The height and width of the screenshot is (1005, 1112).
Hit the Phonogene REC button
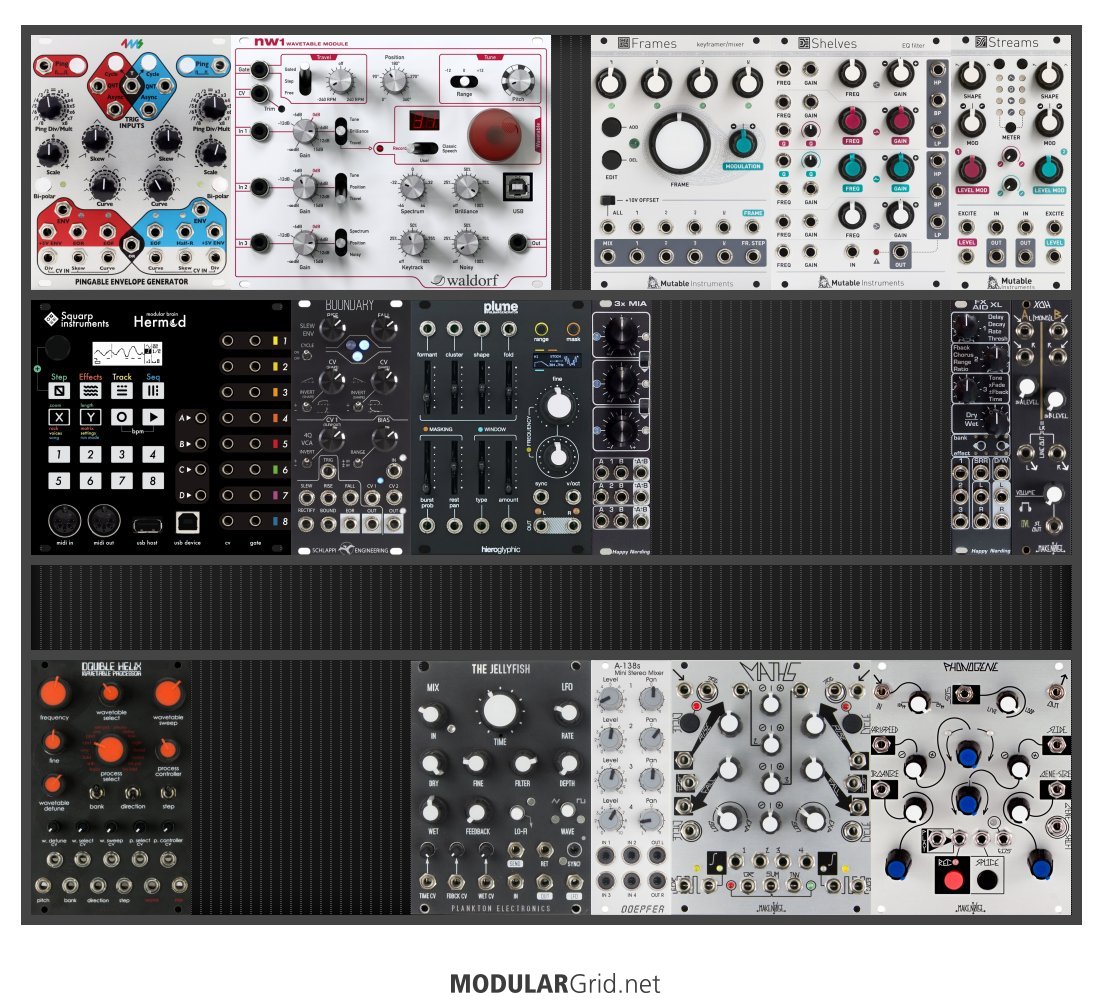pyautogui.click(x=952, y=880)
